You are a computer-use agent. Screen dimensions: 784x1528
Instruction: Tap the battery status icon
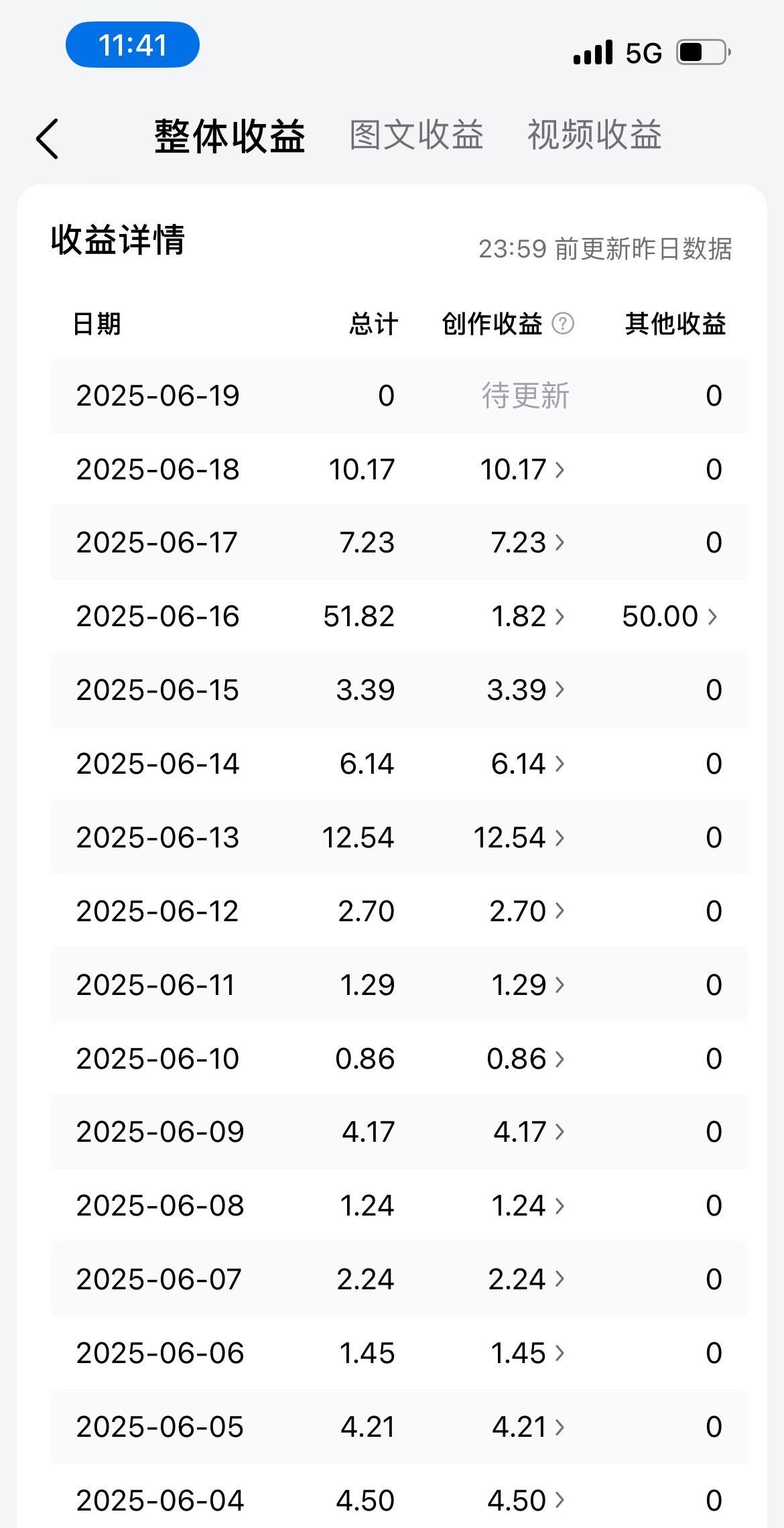pyautogui.click(x=704, y=52)
